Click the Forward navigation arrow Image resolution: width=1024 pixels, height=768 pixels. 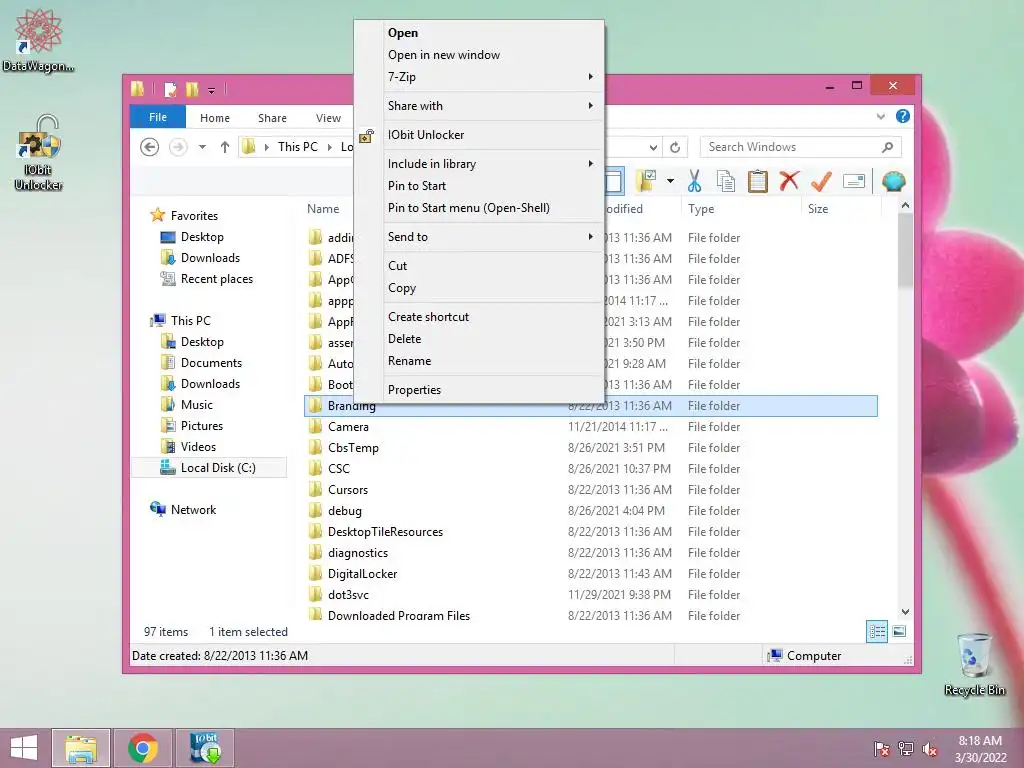[178, 147]
